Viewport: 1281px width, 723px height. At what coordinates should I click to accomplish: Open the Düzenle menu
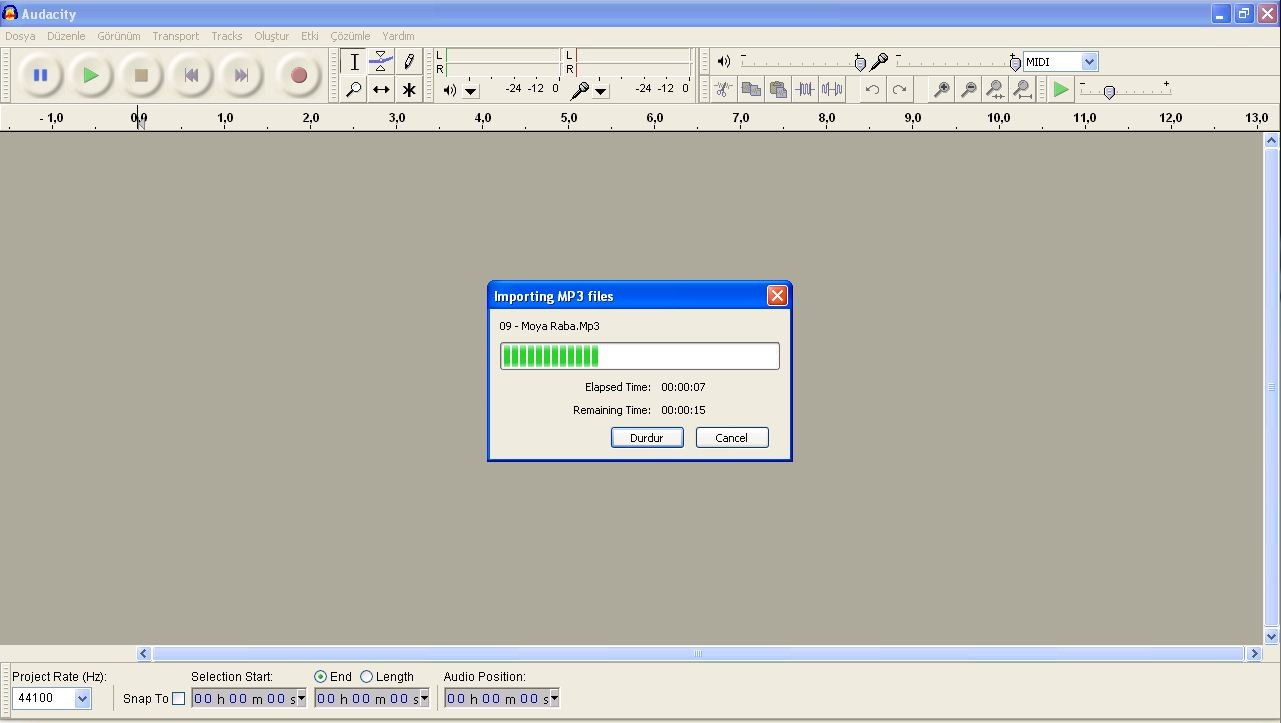coord(66,36)
